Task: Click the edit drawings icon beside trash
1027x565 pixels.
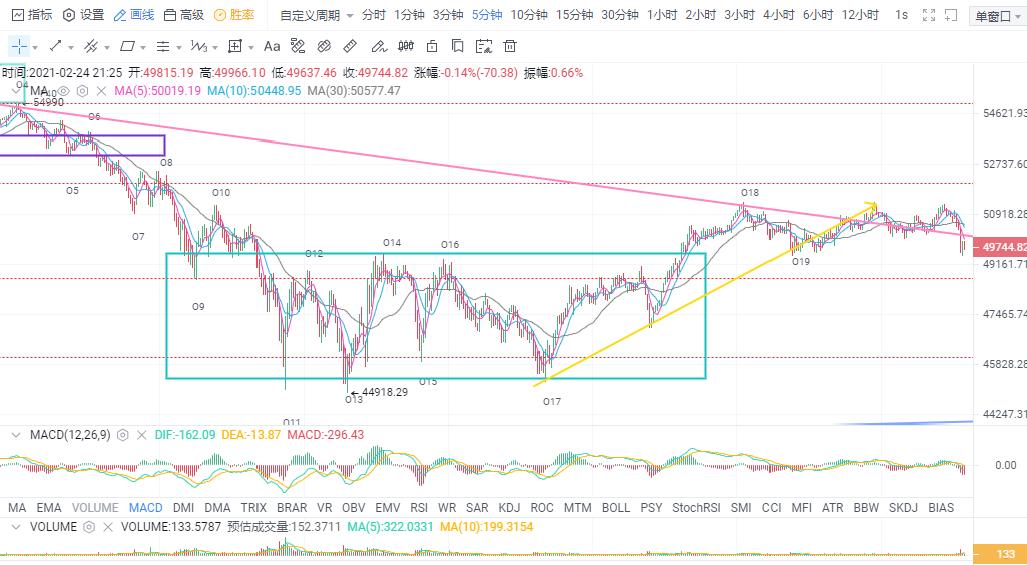Action: coord(484,46)
